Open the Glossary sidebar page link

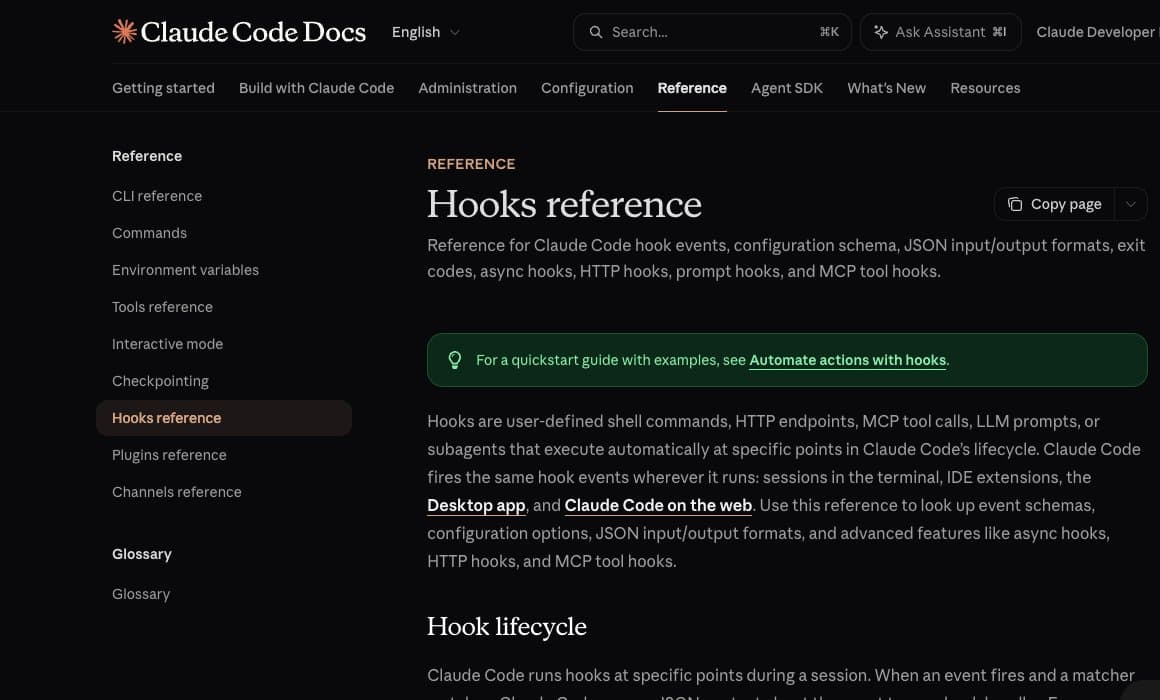coord(141,594)
